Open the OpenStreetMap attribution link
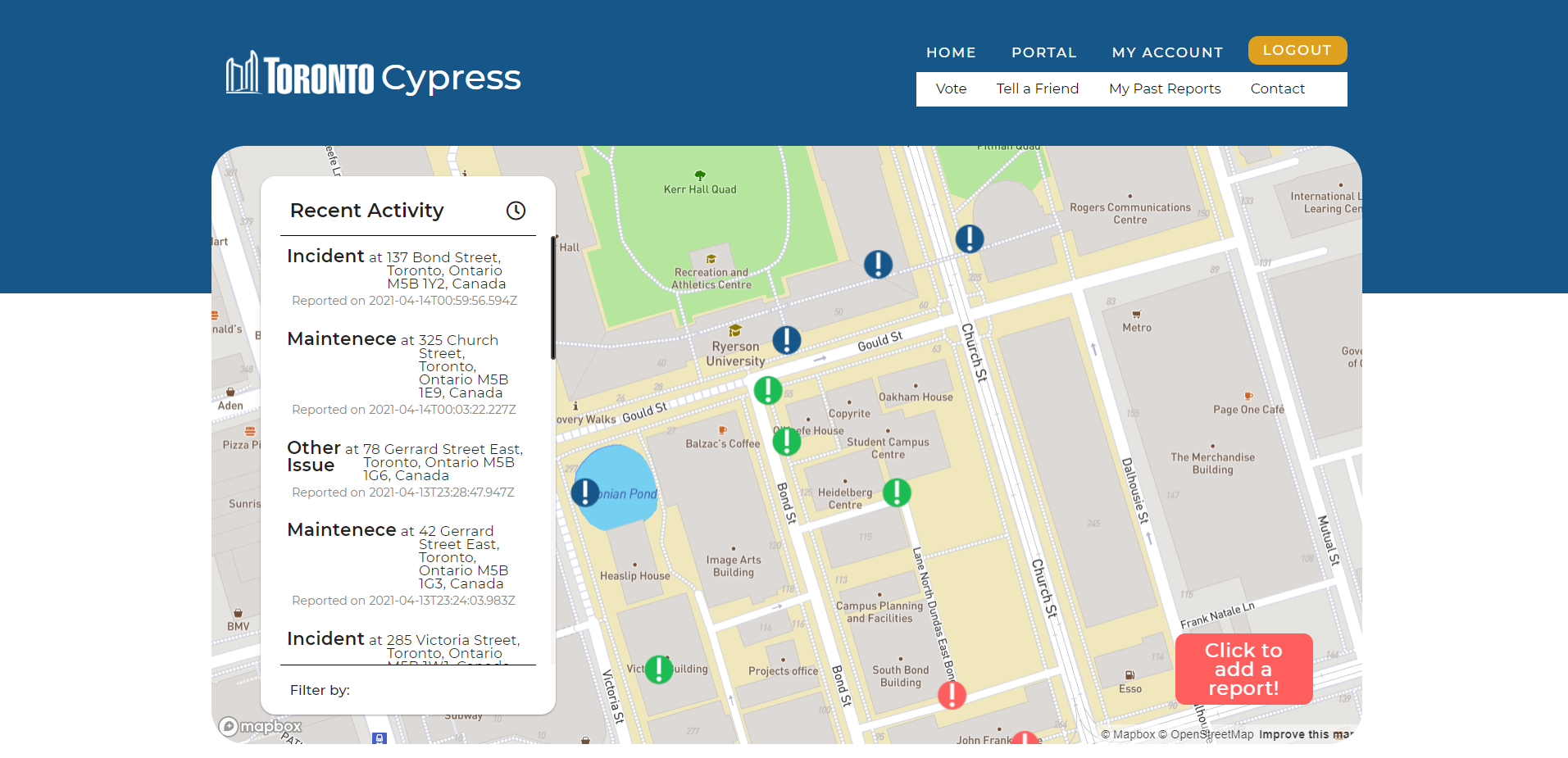Viewport: 1568px width, 758px height. [1206, 734]
